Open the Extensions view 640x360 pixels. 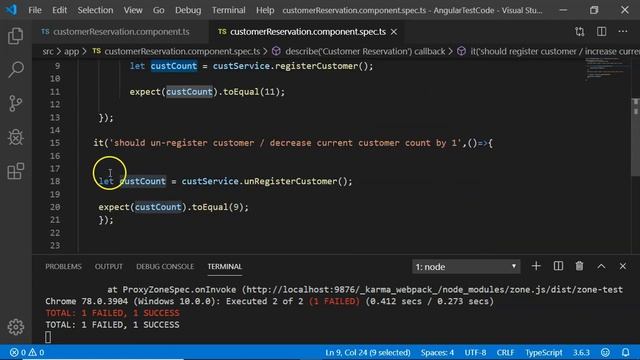[x=16, y=171]
